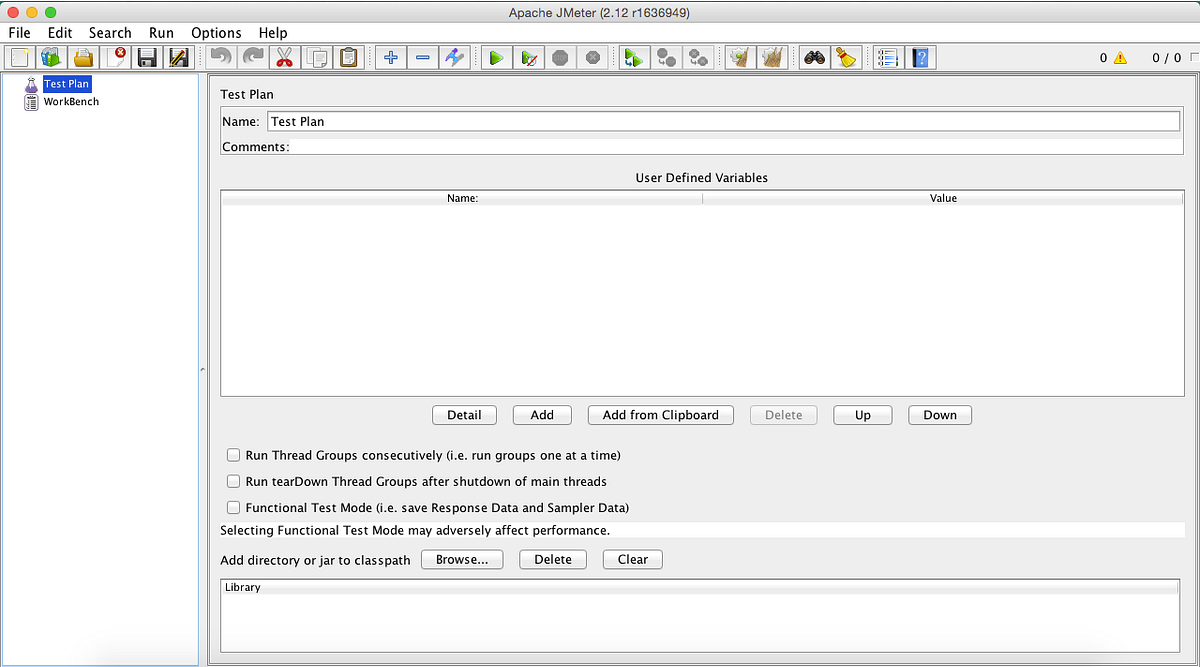1200x667 pixels.
Task: Enable Run Thread Groups consecutively
Action: coord(233,455)
